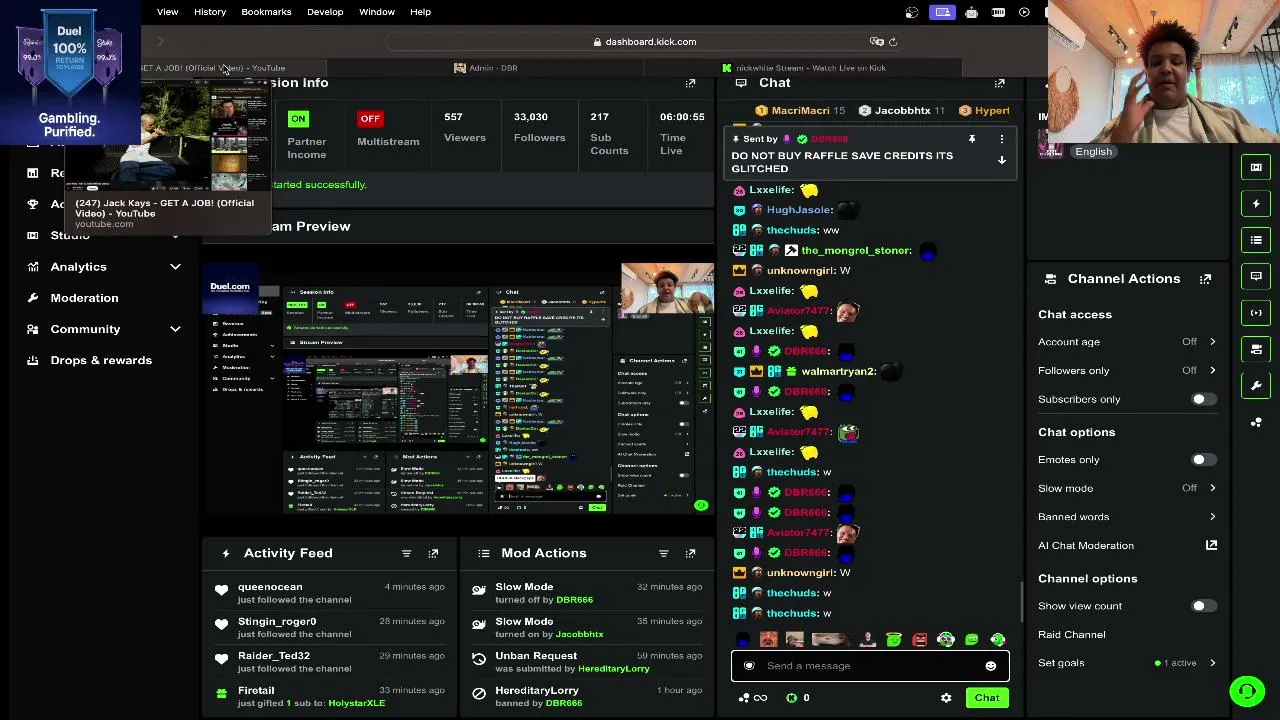Open the Bookmarks menu
Image resolution: width=1280 pixels, height=720 pixels.
pos(266,12)
